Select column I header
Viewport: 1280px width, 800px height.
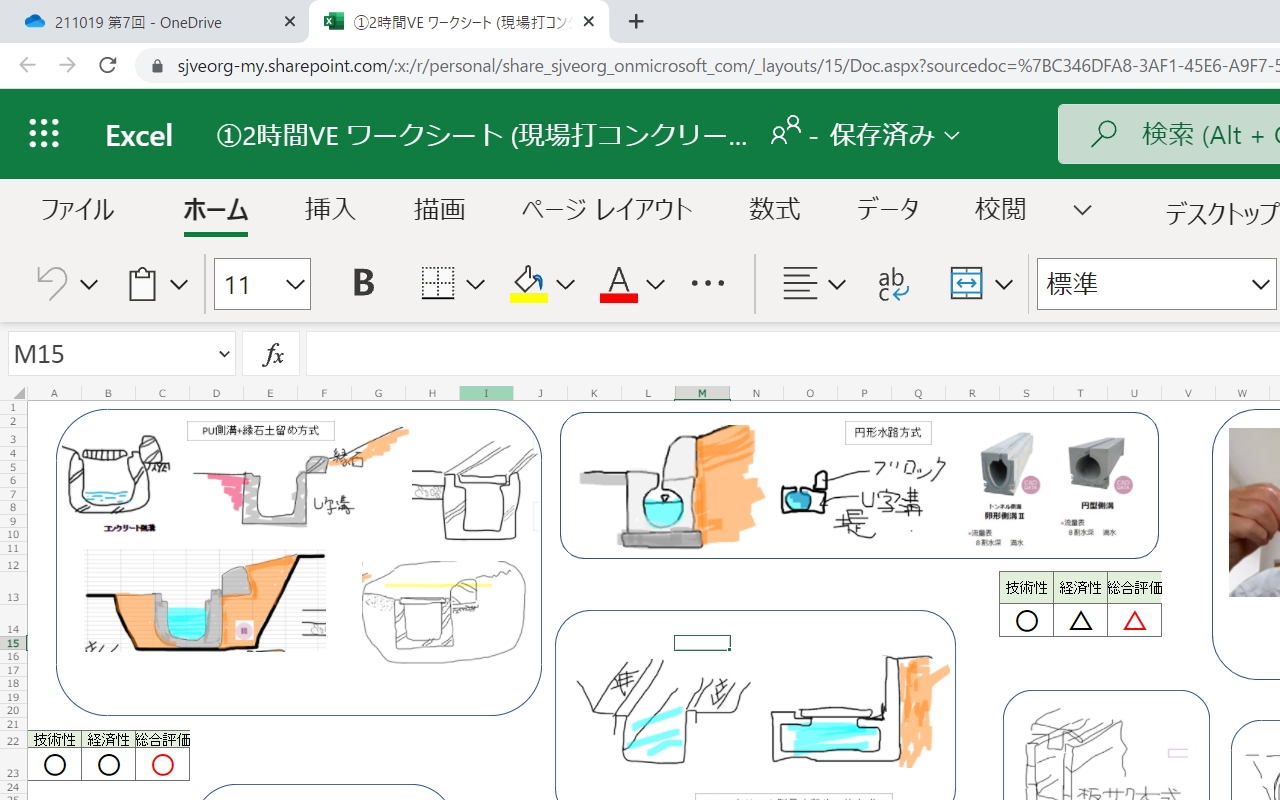pyautogui.click(x=486, y=393)
